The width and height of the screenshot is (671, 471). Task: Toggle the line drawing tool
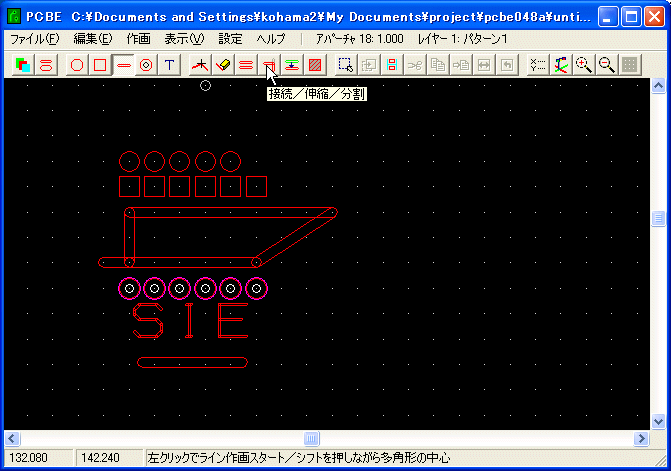[124, 65]
